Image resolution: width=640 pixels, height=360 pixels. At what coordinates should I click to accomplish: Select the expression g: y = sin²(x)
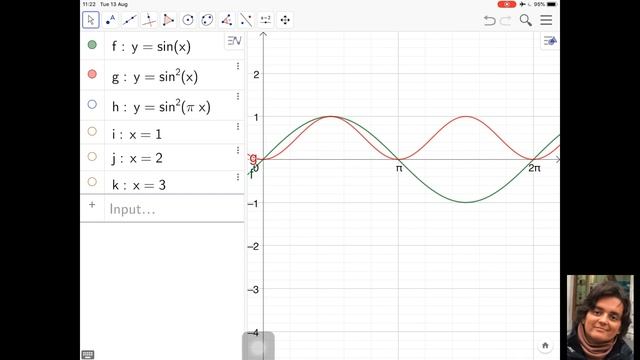click(155, 76)
